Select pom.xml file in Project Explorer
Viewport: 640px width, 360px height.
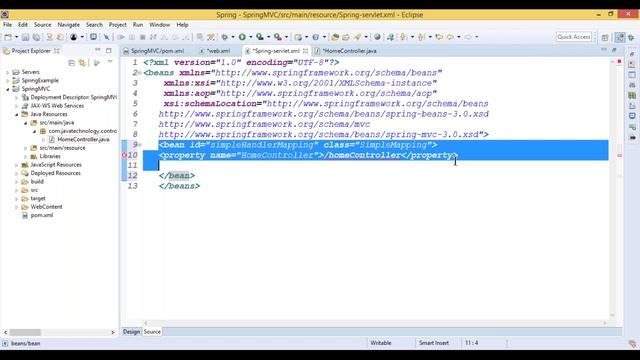[x=42, y=216]
